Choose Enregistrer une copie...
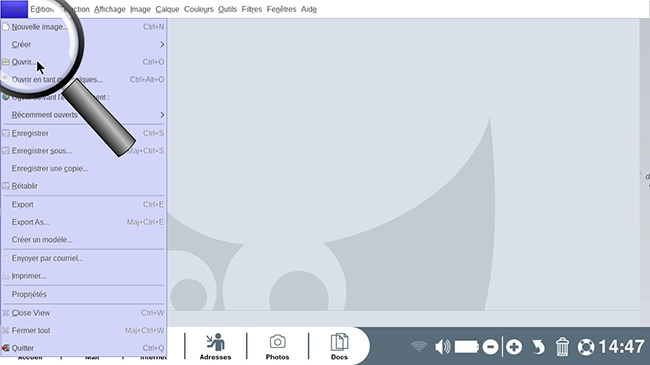The width and height of the screenshot is (650, 365). pyautogui.click(x=84, y=168)
